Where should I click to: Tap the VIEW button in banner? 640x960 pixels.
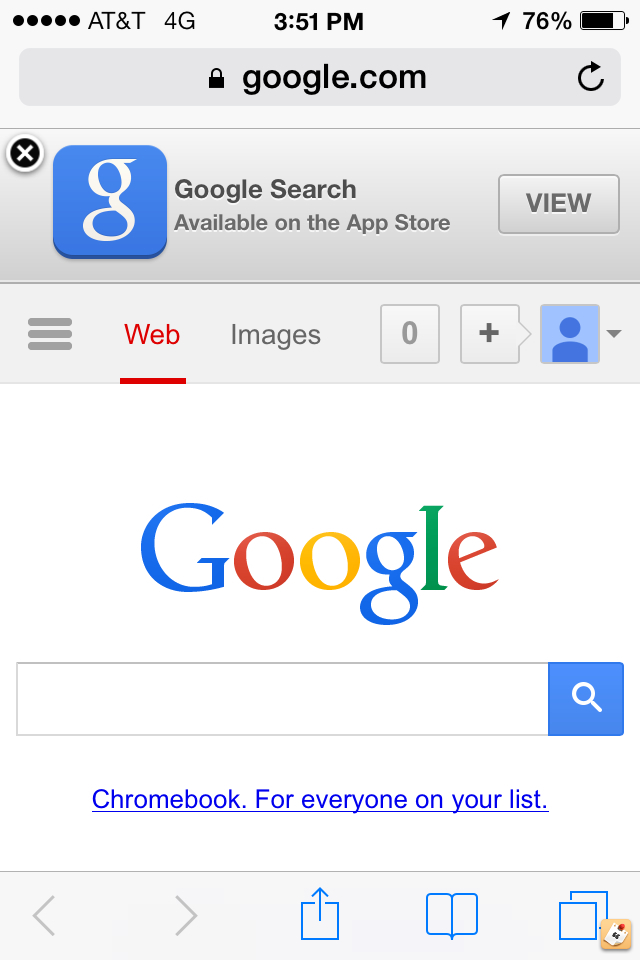[x=559, y=204]
